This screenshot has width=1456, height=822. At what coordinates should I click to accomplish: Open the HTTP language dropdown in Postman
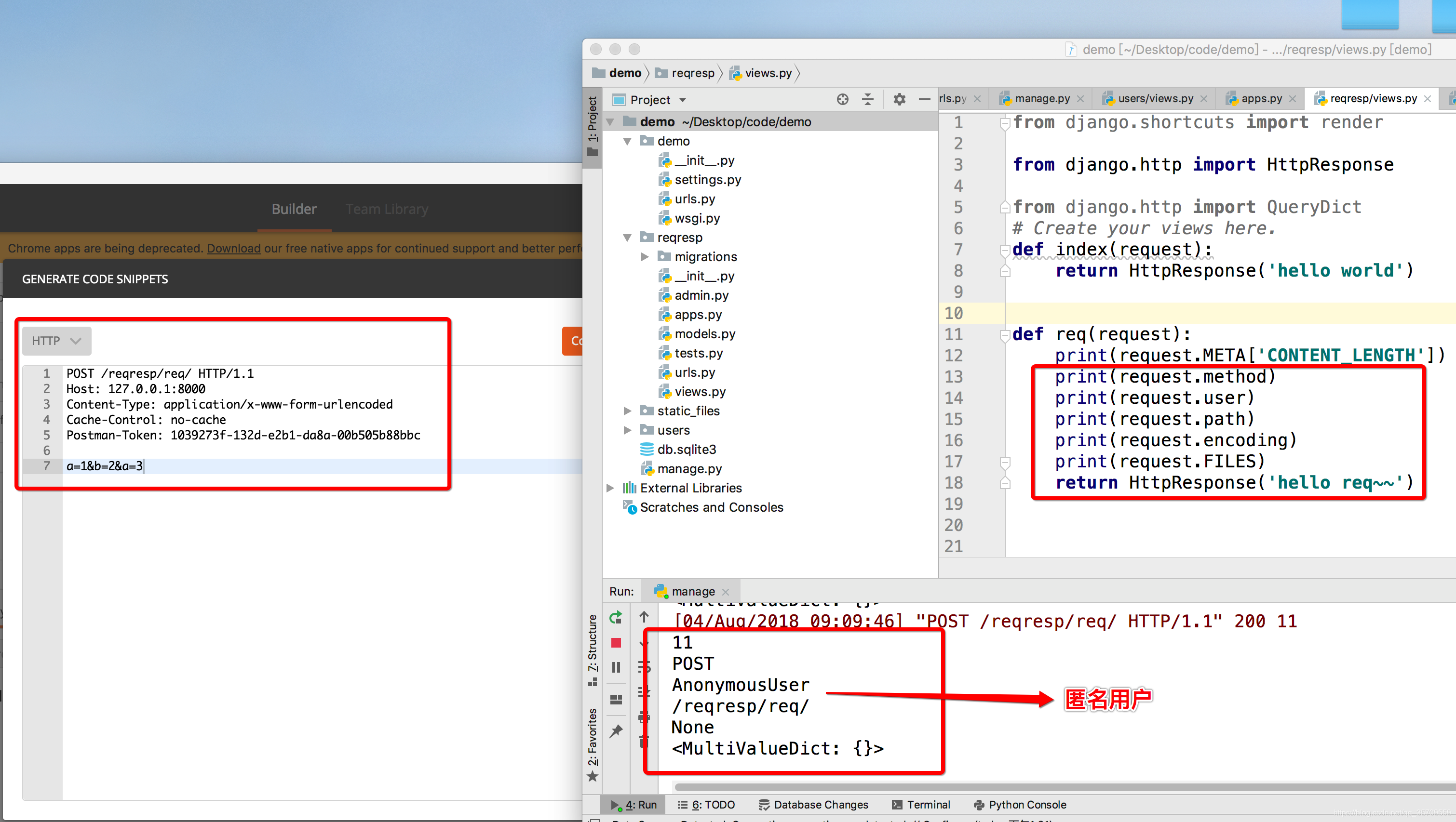56,341
